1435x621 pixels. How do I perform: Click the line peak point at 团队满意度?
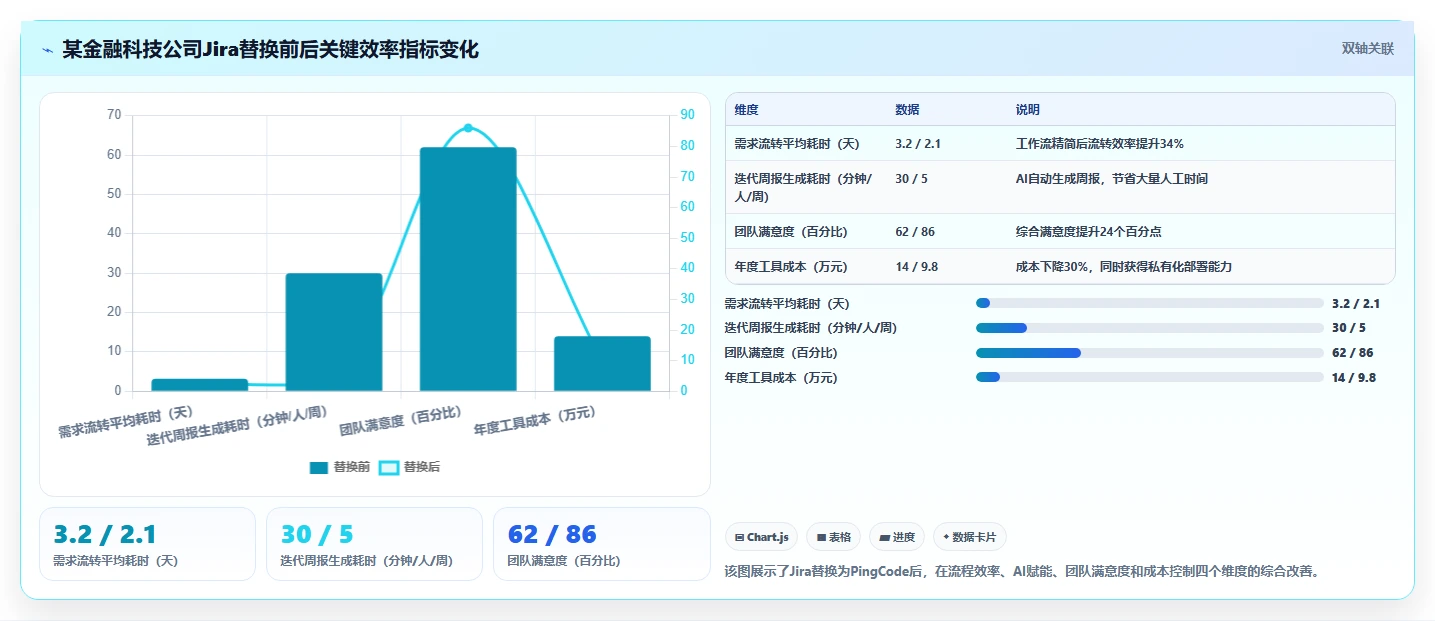[x=468, y=128]
